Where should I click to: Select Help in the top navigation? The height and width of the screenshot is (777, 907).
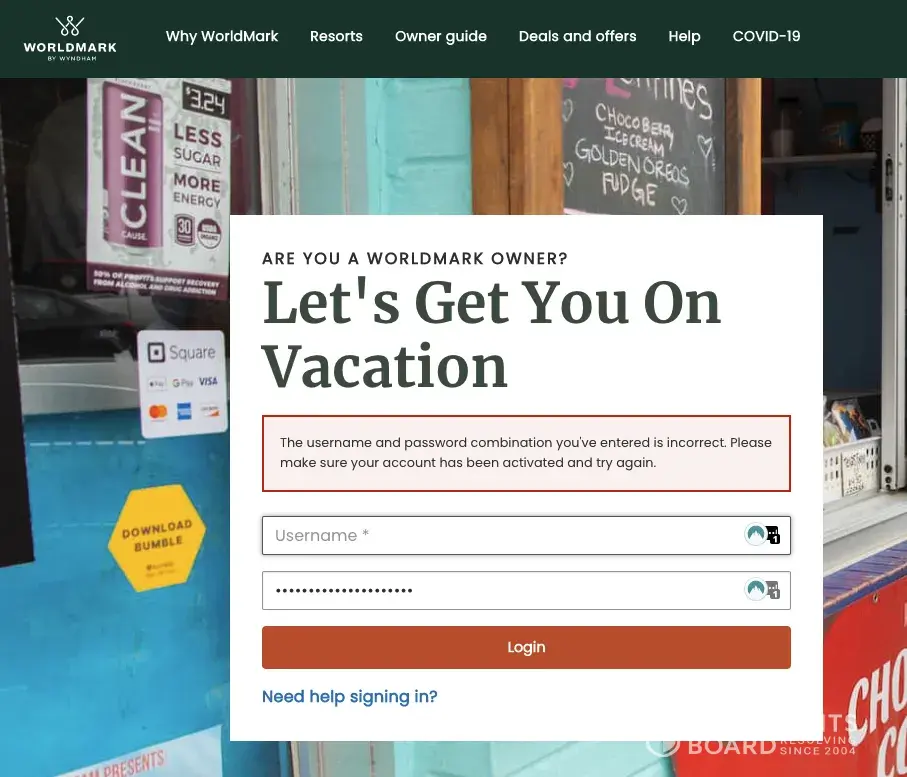(x=684, y=36)
